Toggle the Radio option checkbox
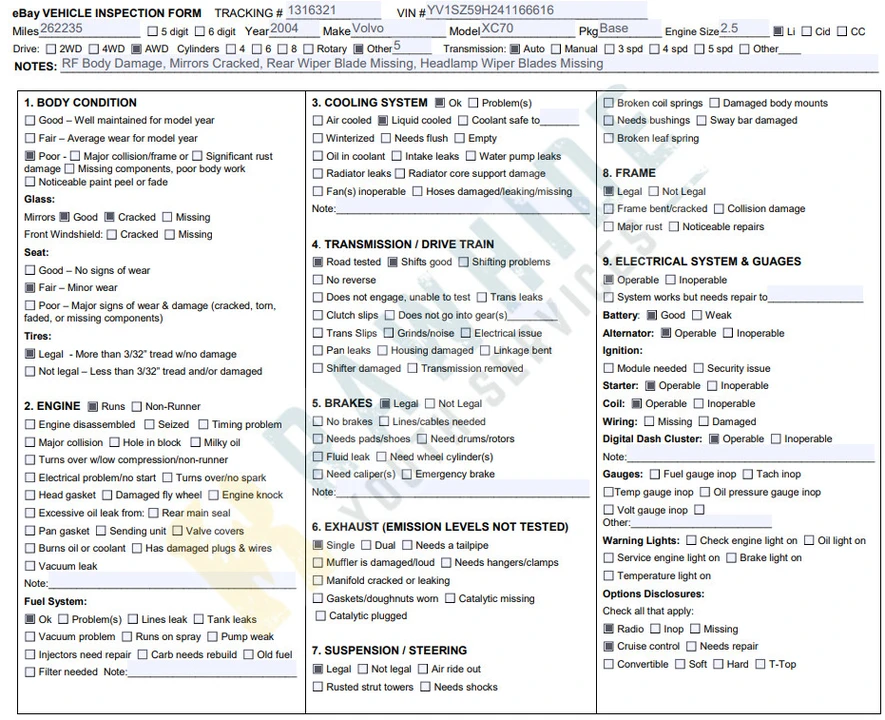 (608, 629)
